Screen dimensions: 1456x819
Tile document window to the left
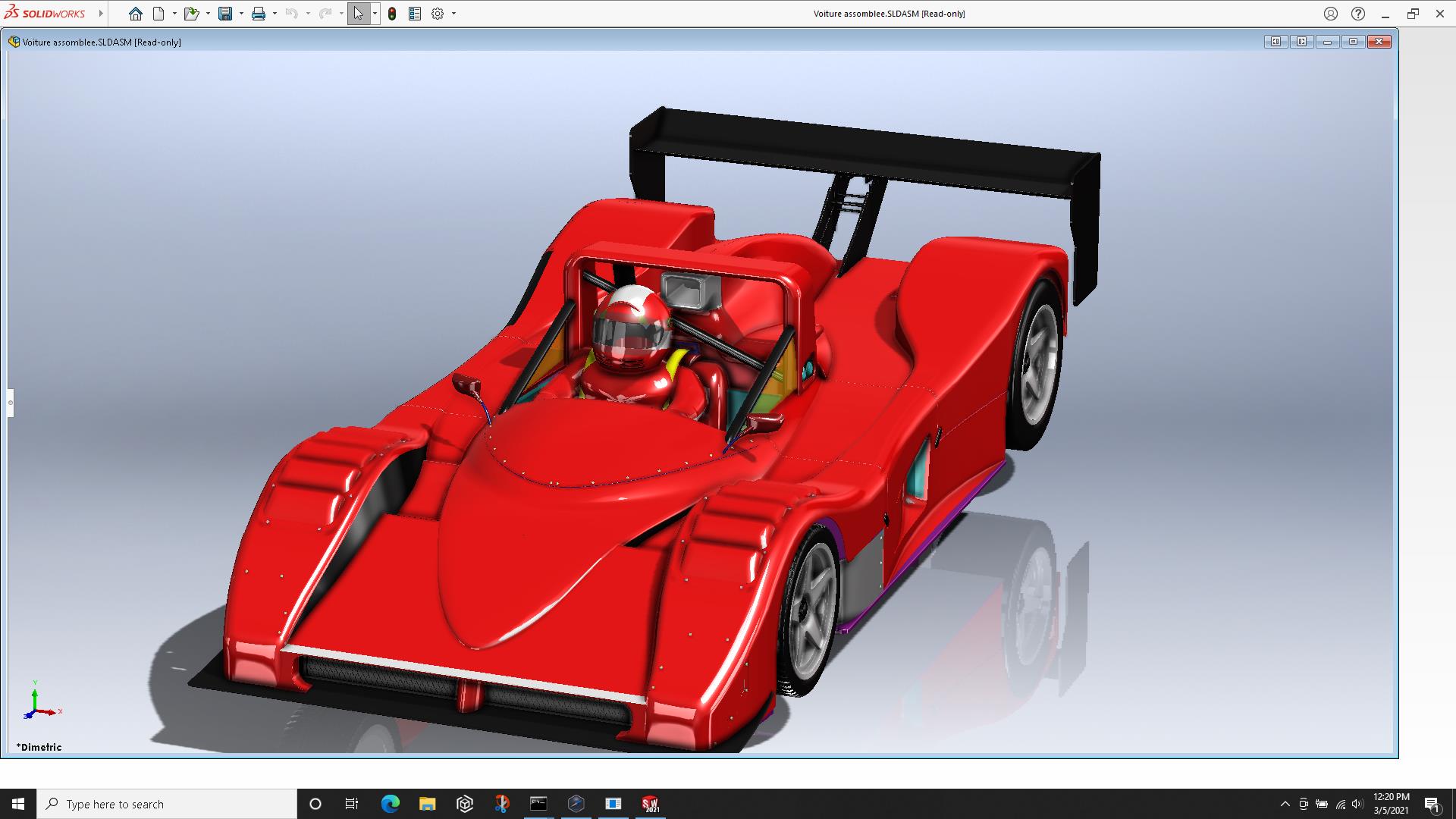1276,42
